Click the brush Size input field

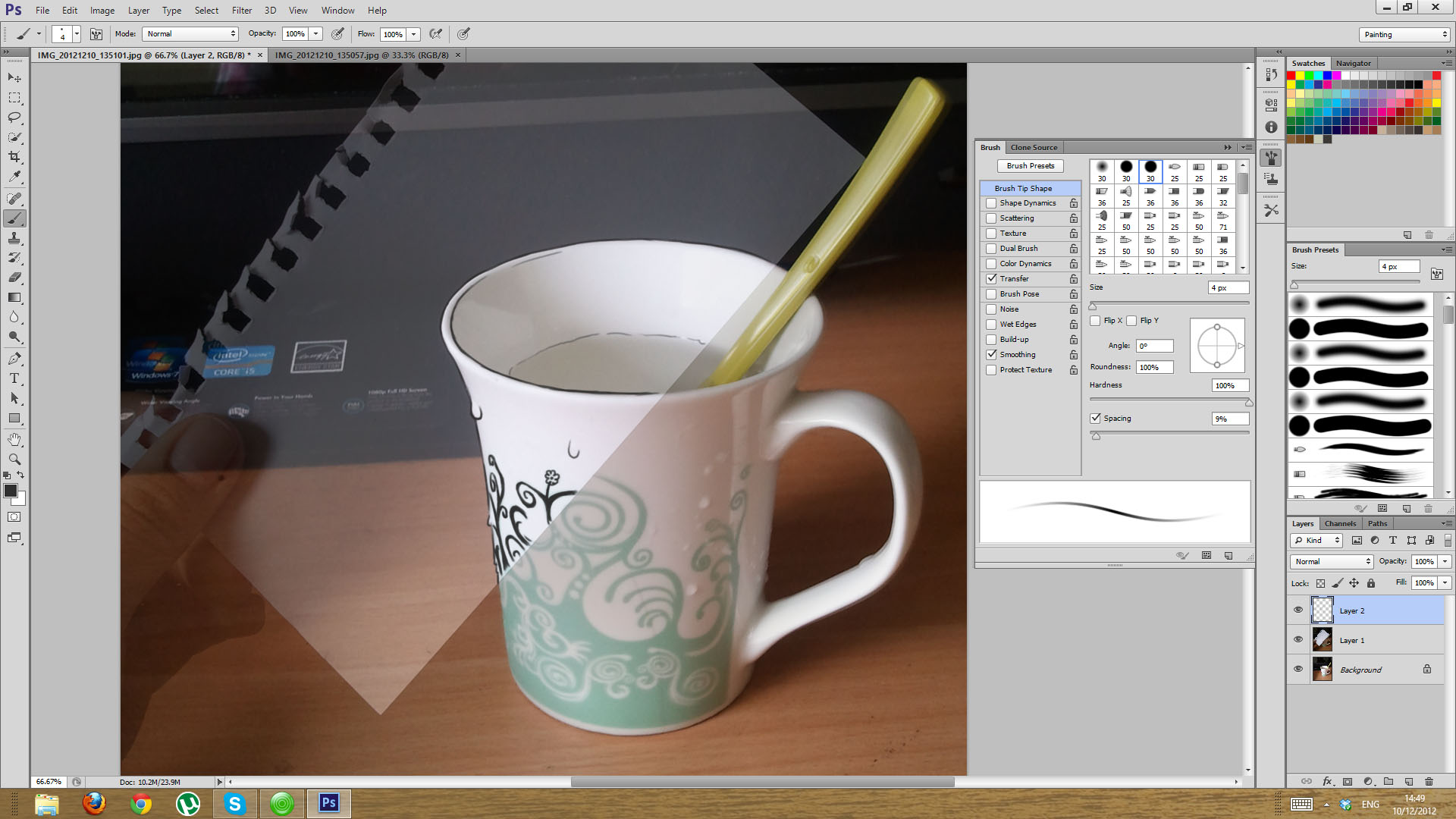click(1228, 288)
